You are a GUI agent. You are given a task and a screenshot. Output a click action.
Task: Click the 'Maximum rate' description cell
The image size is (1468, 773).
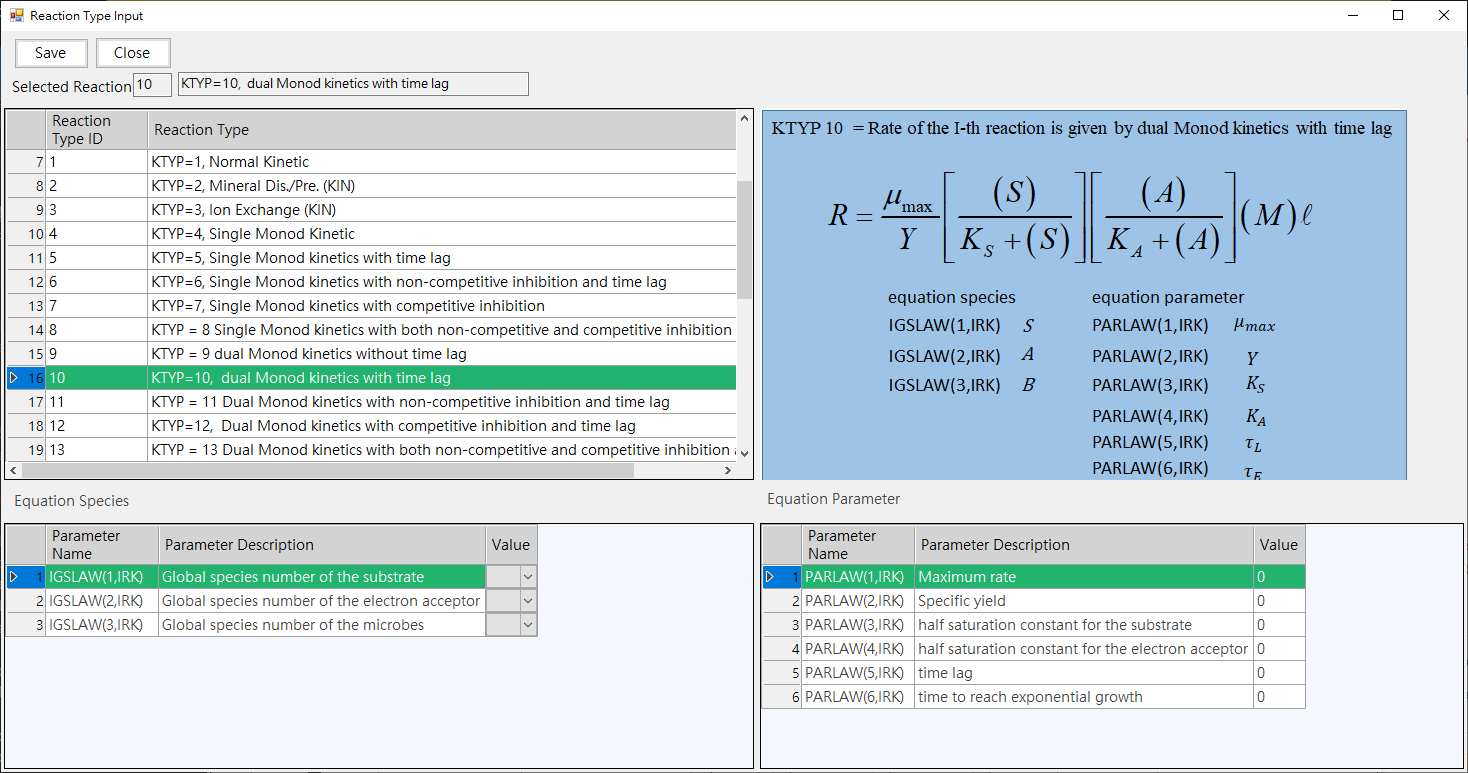1084,577
